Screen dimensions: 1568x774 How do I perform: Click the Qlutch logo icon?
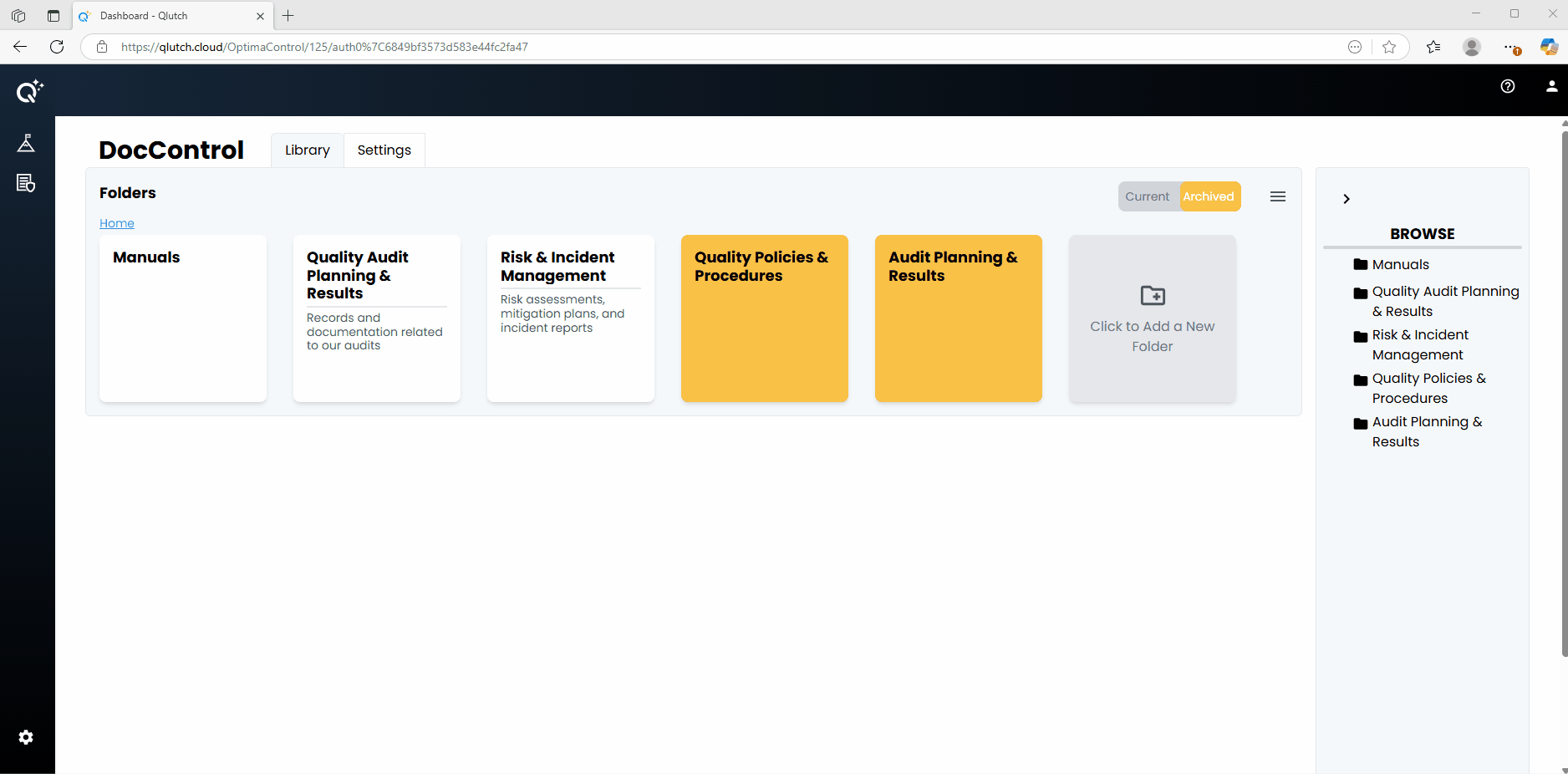point(29,91)
